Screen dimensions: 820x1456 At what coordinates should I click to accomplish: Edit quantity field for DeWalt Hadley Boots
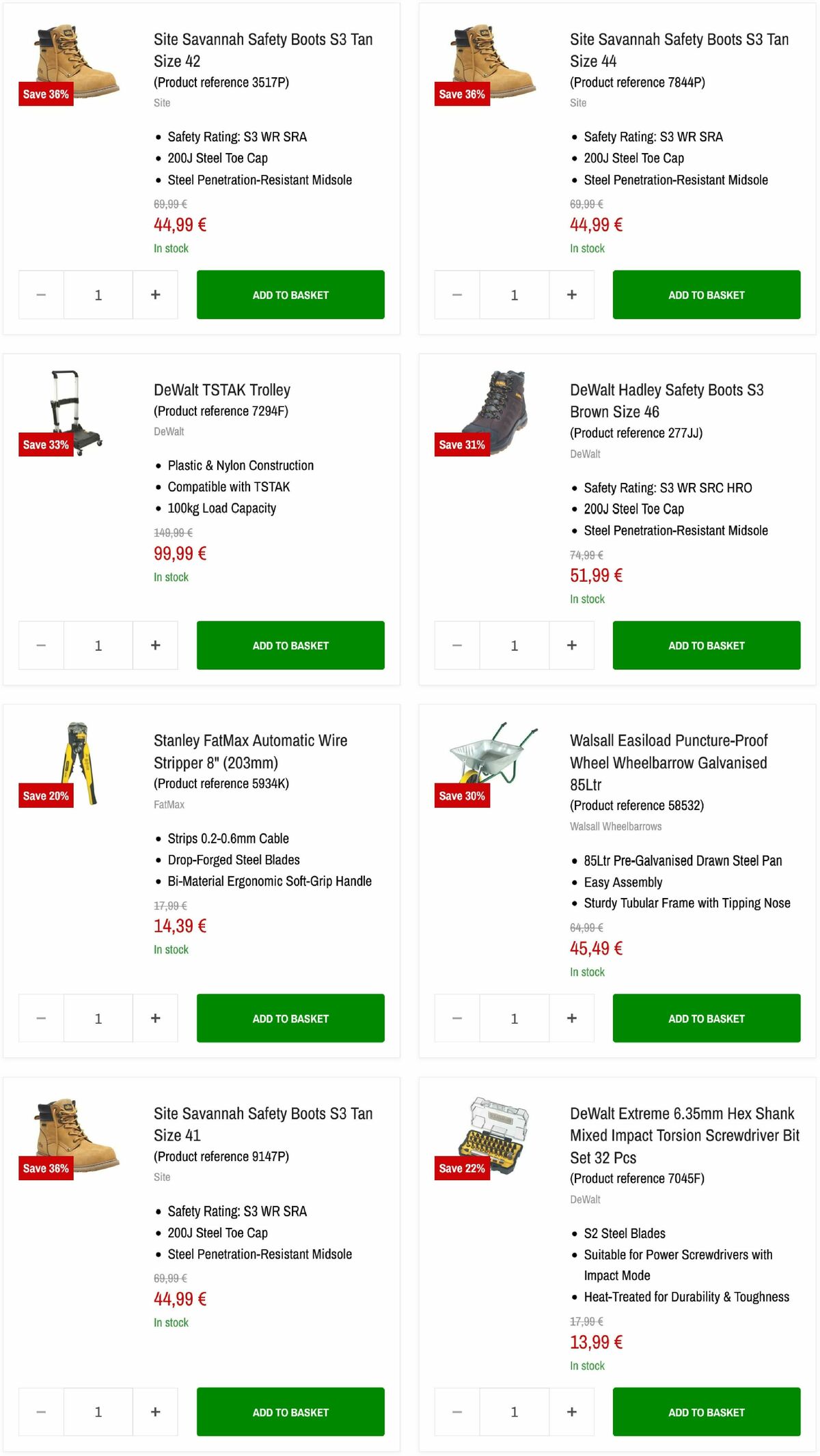click(514, 645)
